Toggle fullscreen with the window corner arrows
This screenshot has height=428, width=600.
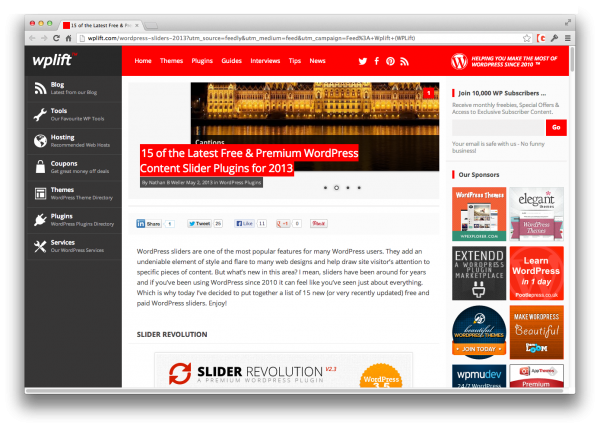tap(567, 23)
